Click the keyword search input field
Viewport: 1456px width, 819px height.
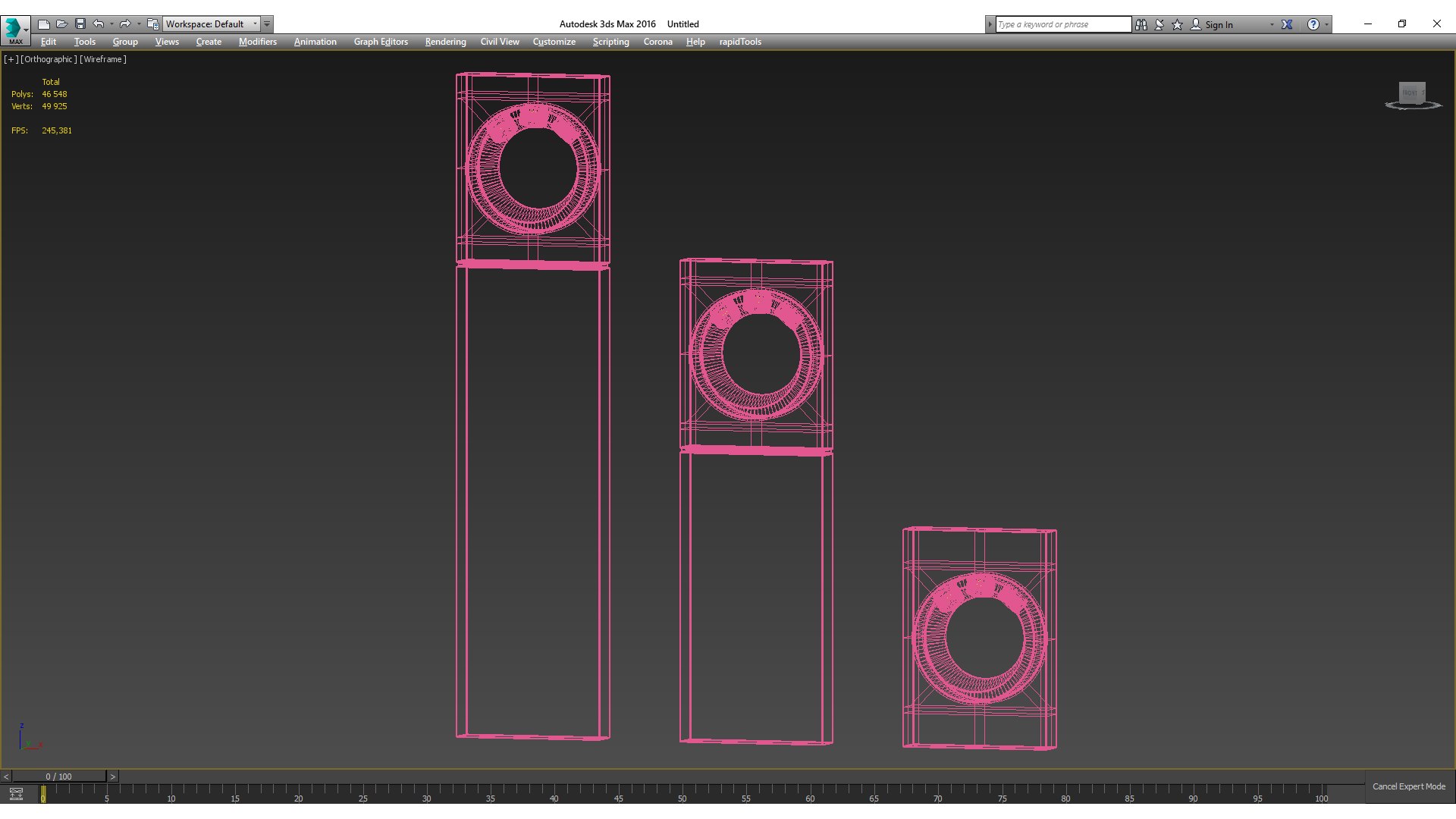(1062, 24)
